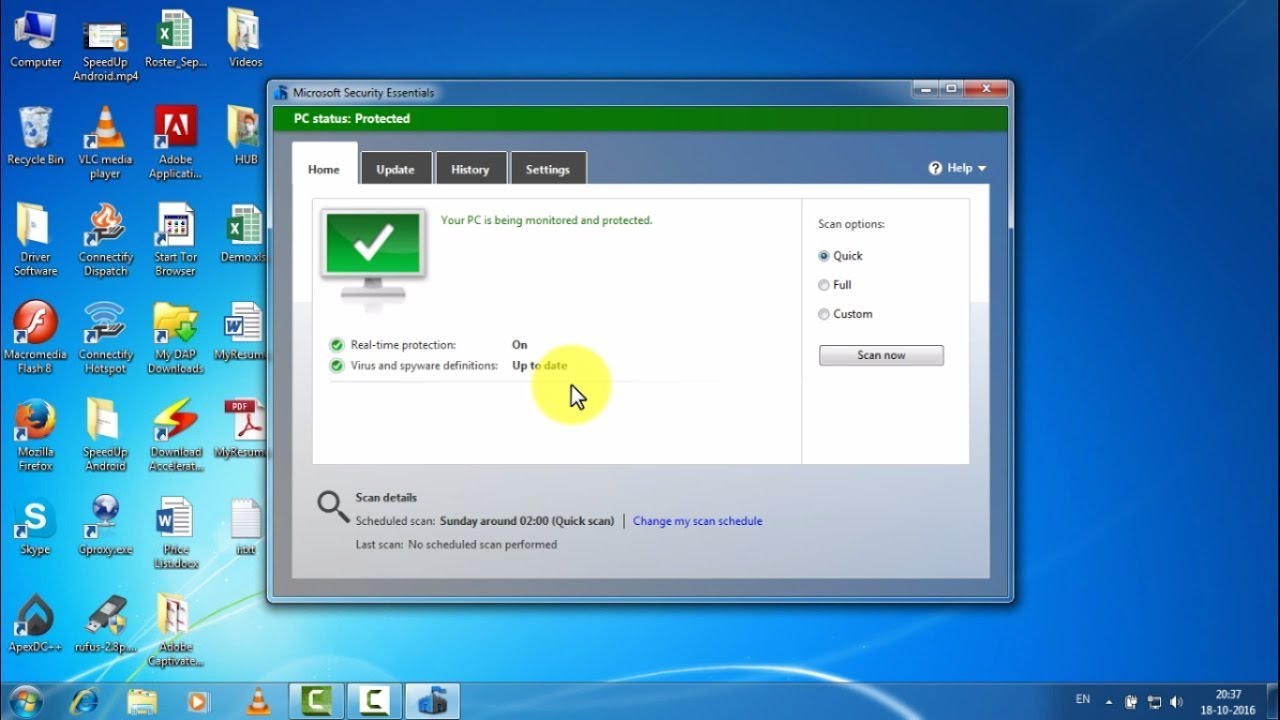Open VLC from the taskbar
Viewport: 1280px width, 720px height.
click(257, 701)
